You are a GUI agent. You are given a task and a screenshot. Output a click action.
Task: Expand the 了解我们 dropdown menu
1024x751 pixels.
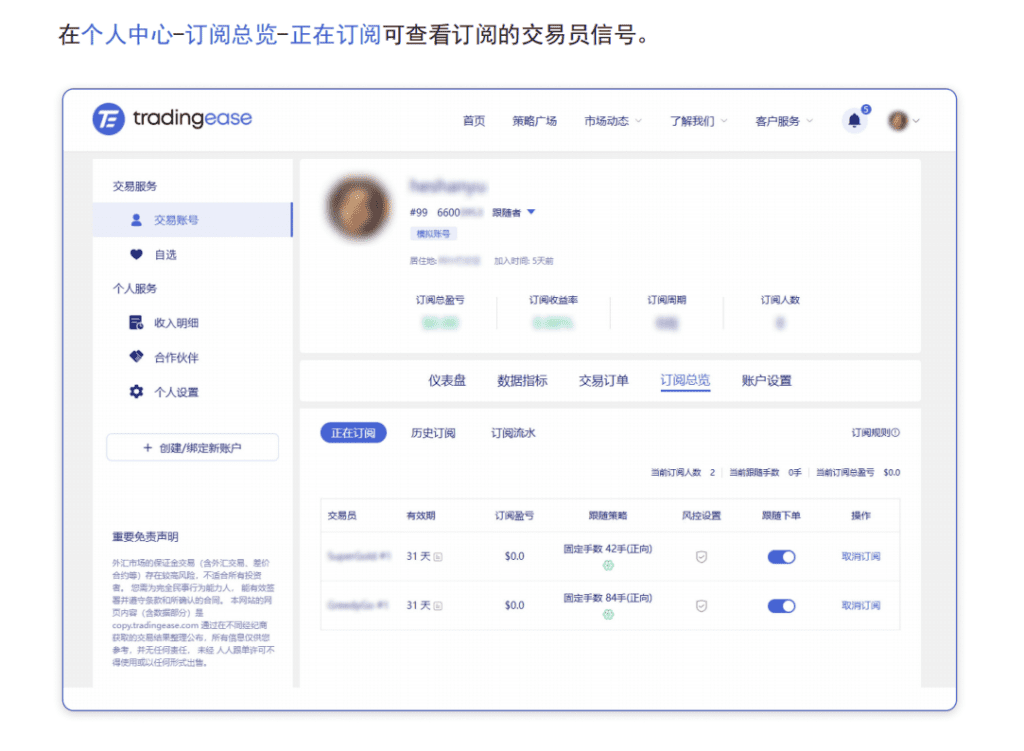[x=698, y=121]
